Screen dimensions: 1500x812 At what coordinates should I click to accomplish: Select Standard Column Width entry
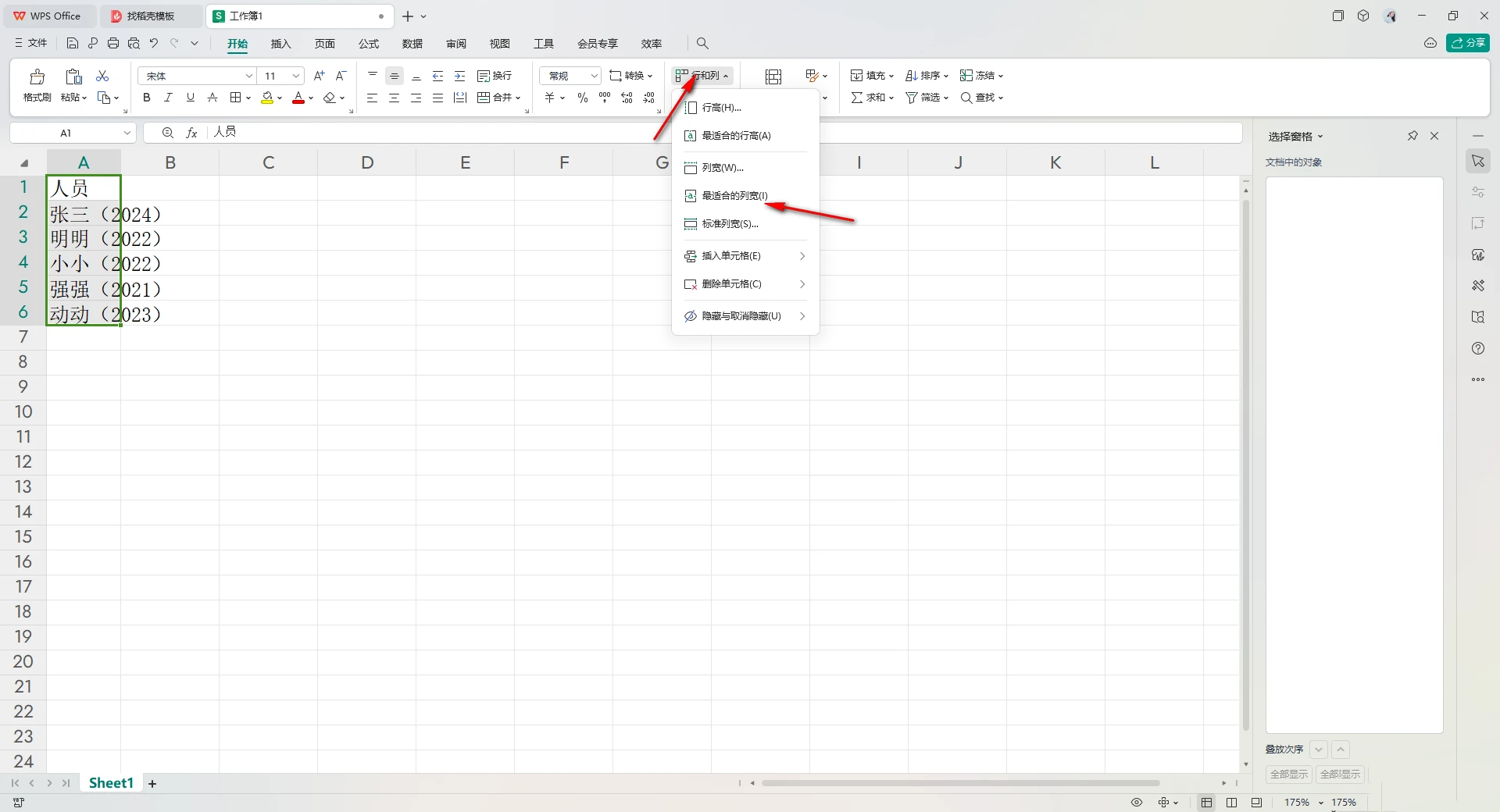pyautogui.click(x=745, y=224)
